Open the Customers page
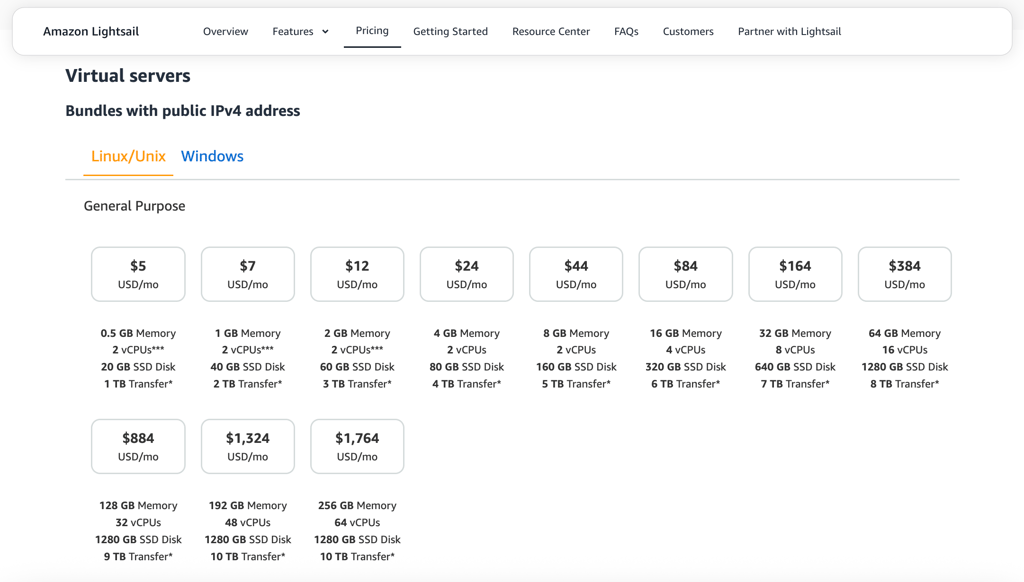Screen dimensions: 1024x582 (x=688, y=31)
